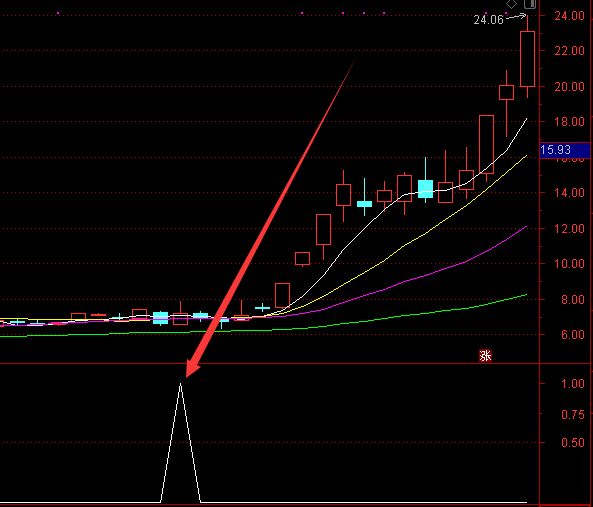
Task: Select the 24.06 high price label
Action: (x=488, y=20)
